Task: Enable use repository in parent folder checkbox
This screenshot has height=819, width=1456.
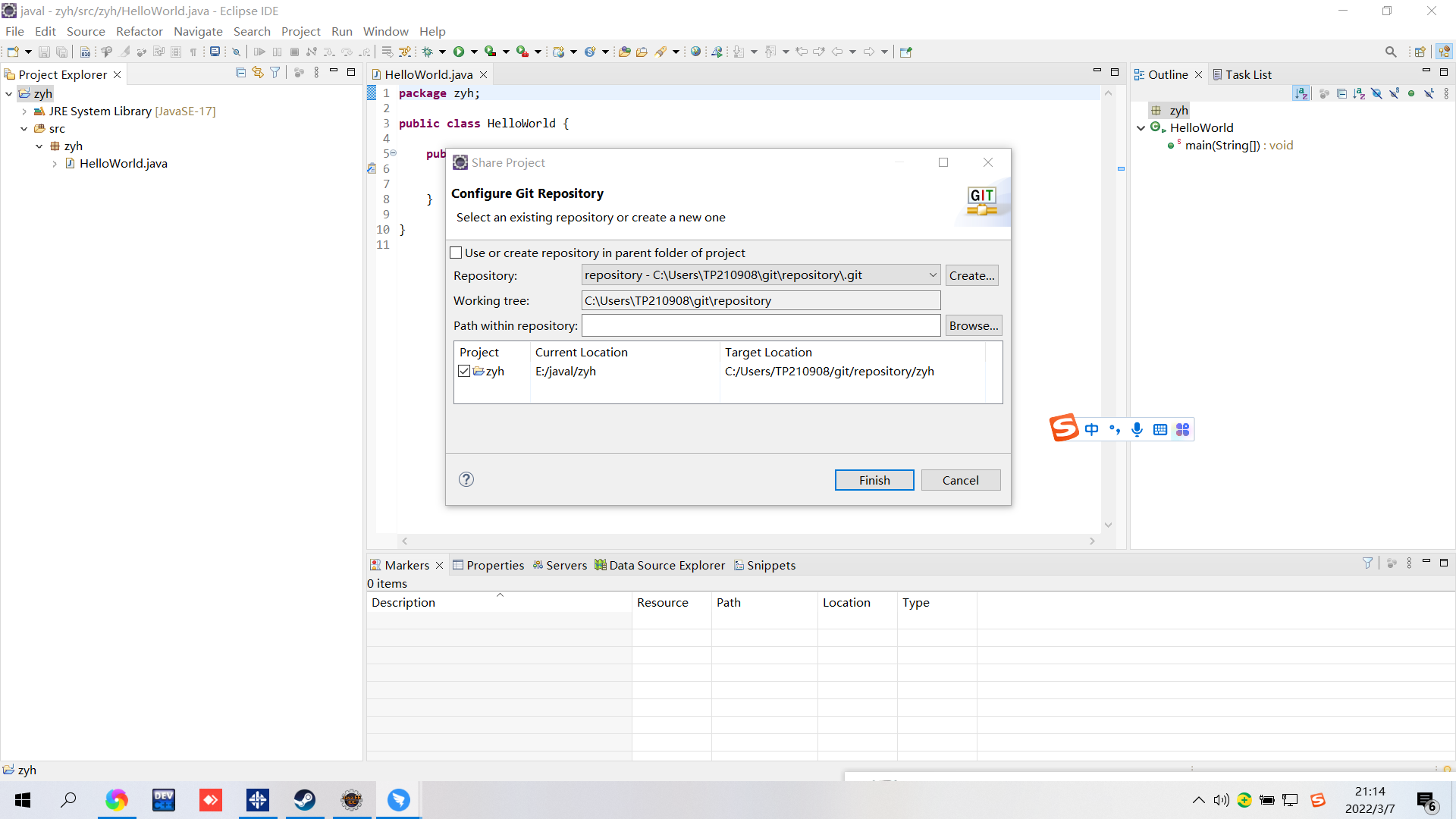Action: pos(456,253)
